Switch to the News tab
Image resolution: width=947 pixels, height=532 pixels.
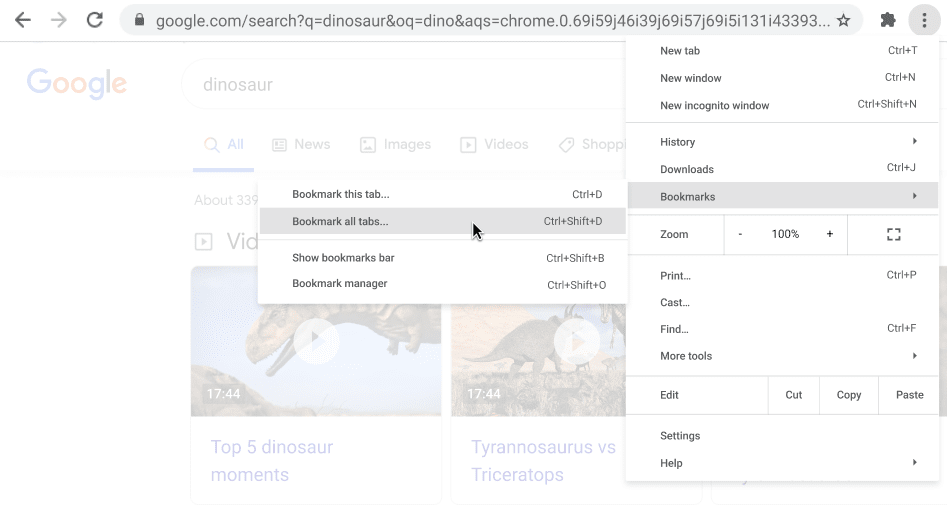tap(301, 145)
